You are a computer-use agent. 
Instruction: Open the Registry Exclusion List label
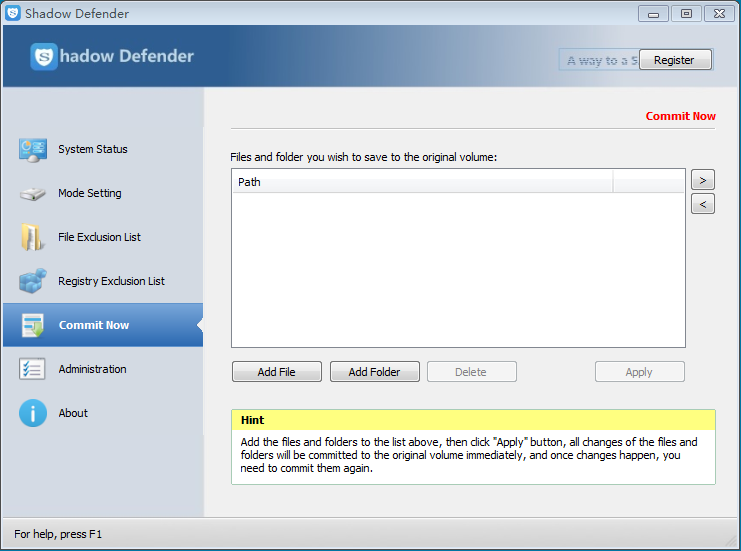111,282
